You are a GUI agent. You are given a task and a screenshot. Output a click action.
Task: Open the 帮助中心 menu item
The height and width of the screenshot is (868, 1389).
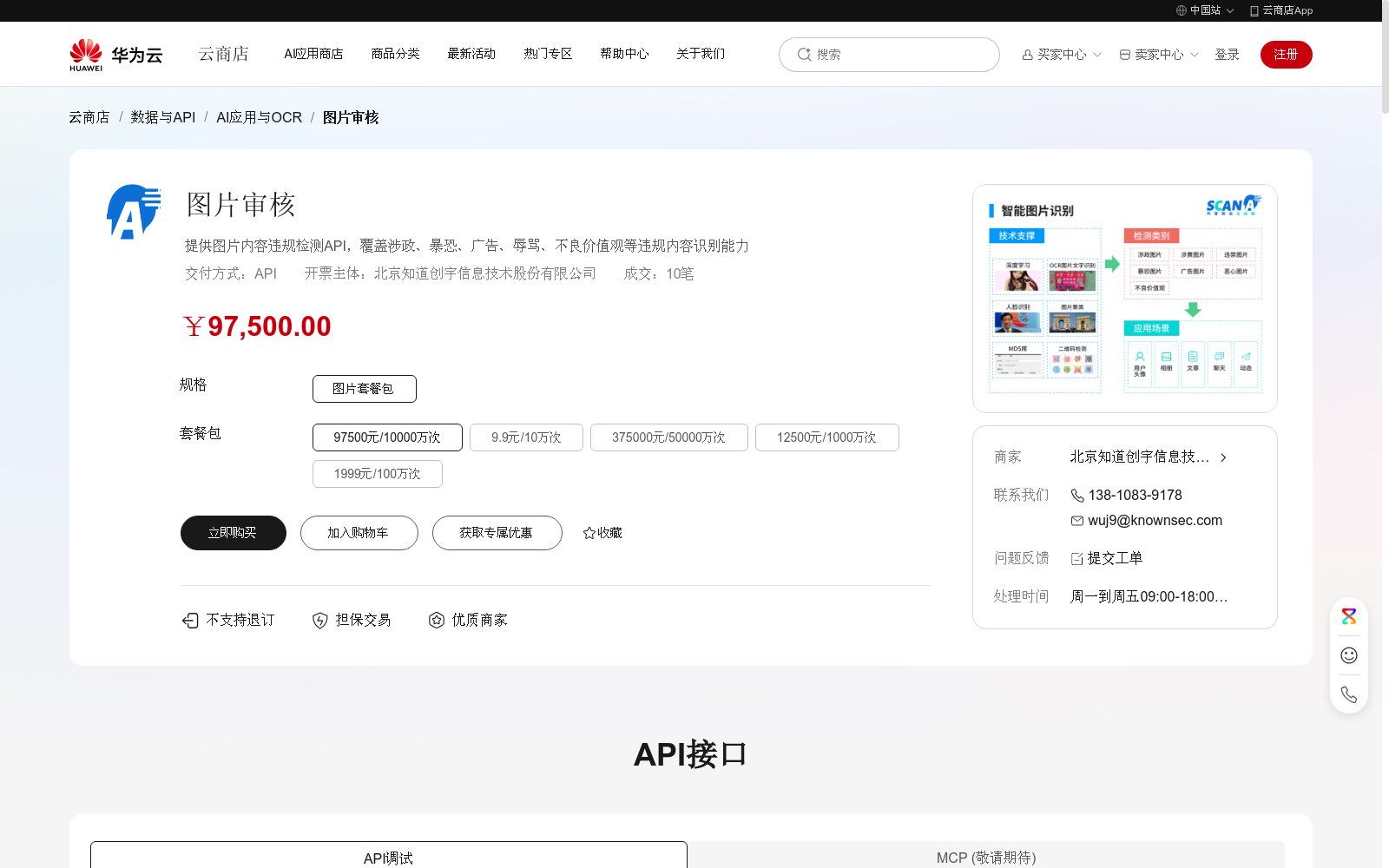pyautogui.click(x=624, y=54)
